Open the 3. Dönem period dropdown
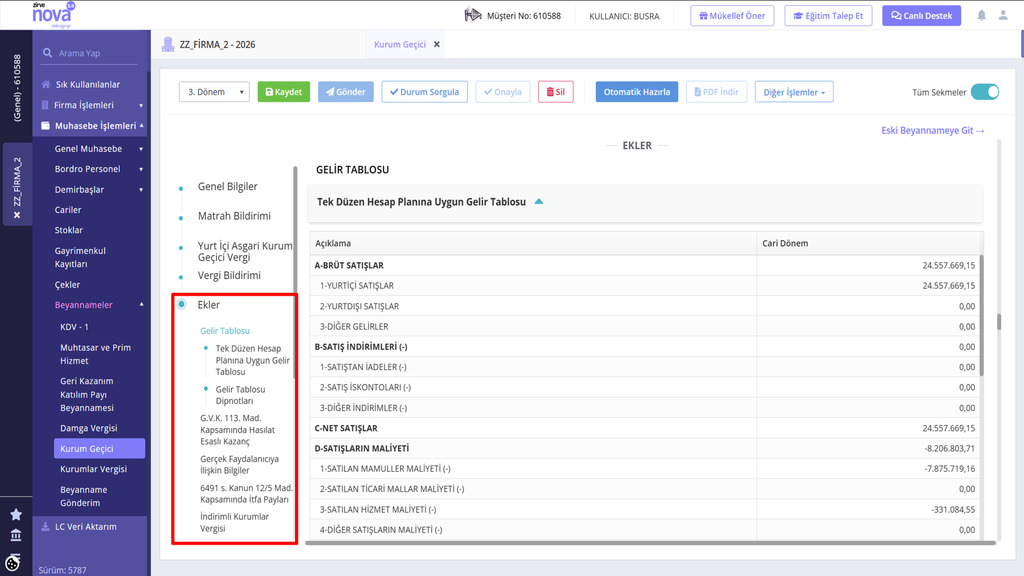The image size is (1024, 576). (214, 92)
